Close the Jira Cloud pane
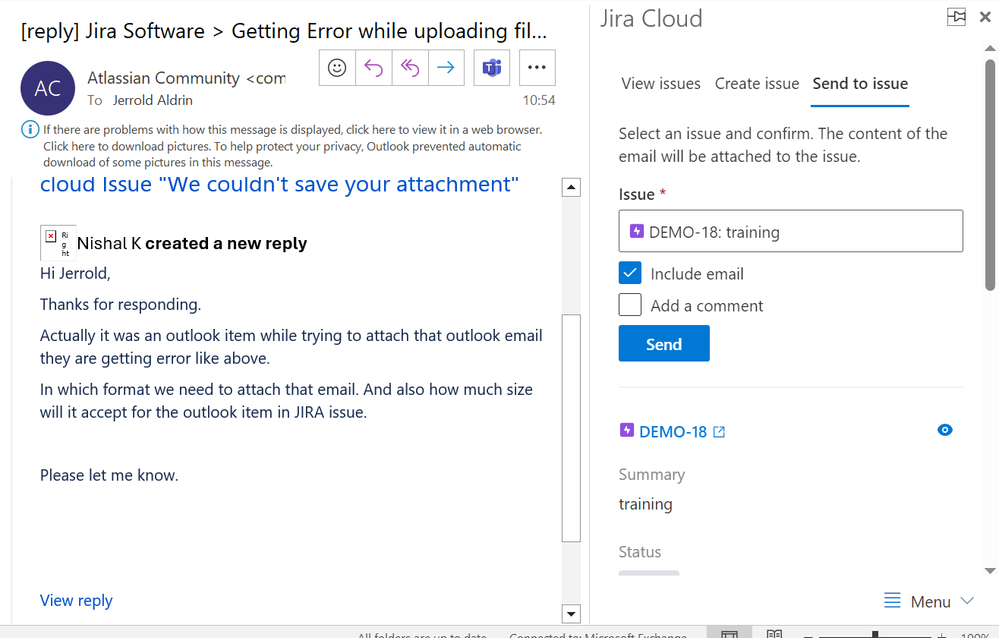Screen dimensions: 999x638 (985, 17)
